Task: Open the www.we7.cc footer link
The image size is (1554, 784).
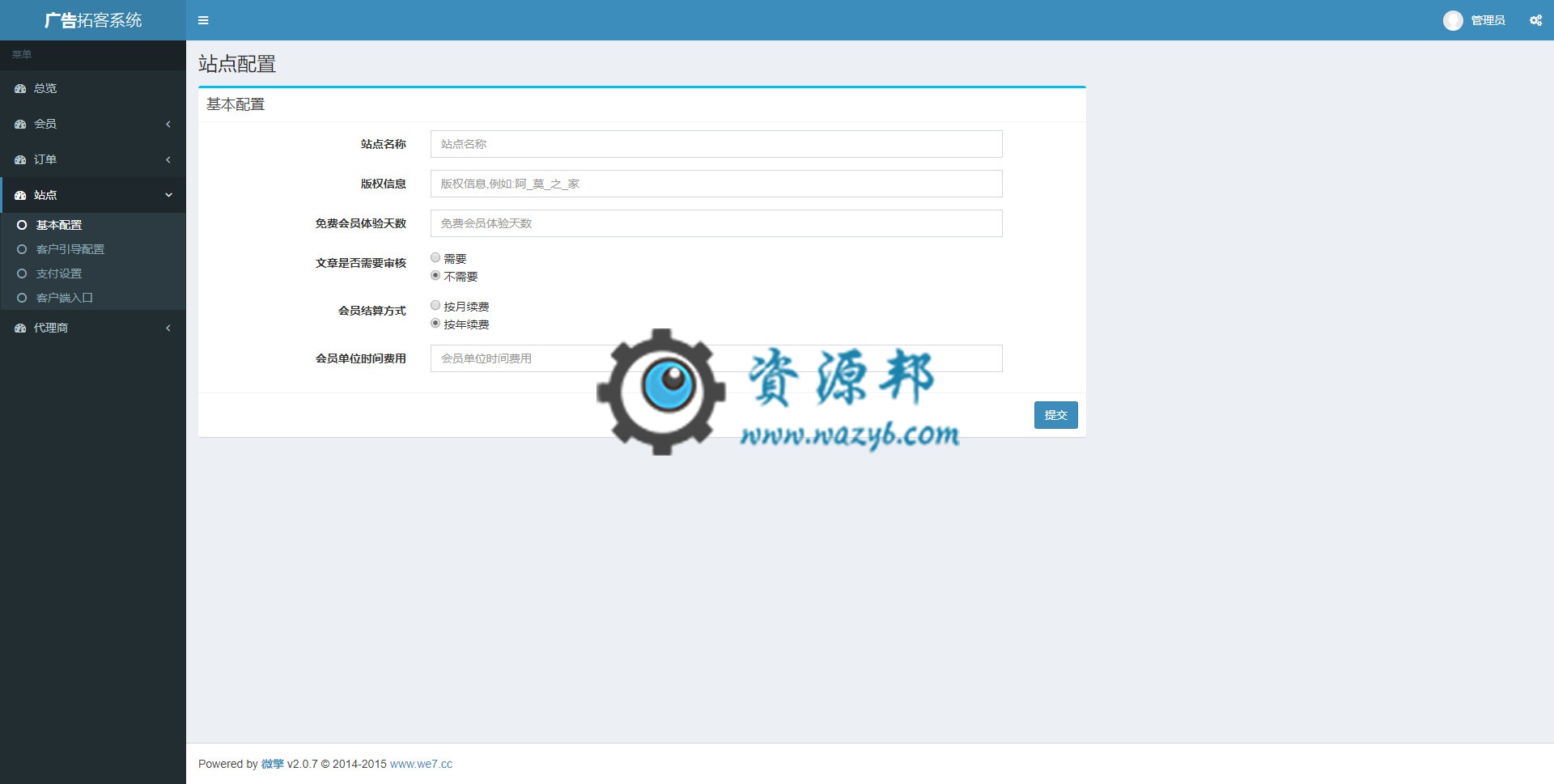Action: pyautogui.click(x=421, y=764)
